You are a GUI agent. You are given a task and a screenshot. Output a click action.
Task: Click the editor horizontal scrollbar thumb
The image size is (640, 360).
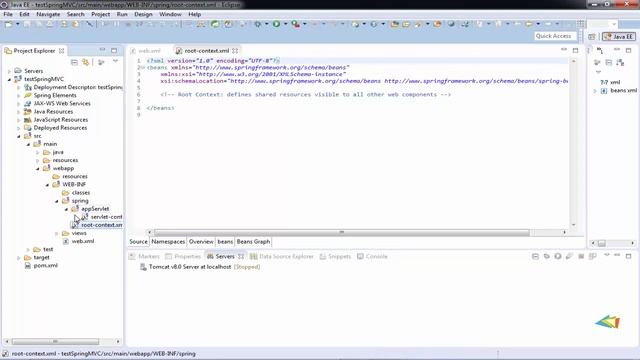342,232
